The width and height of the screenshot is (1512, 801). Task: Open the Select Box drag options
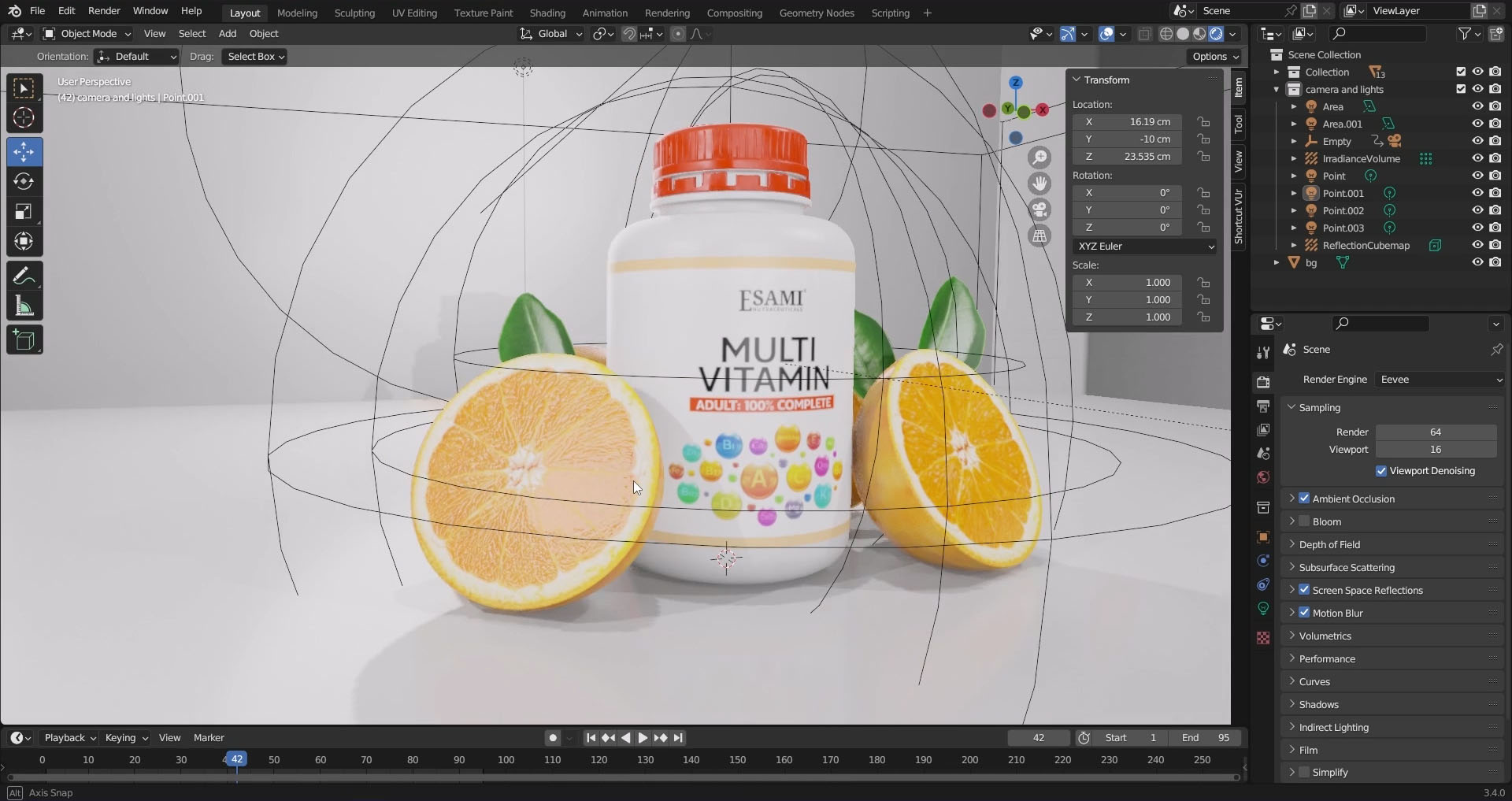[254, 56]
